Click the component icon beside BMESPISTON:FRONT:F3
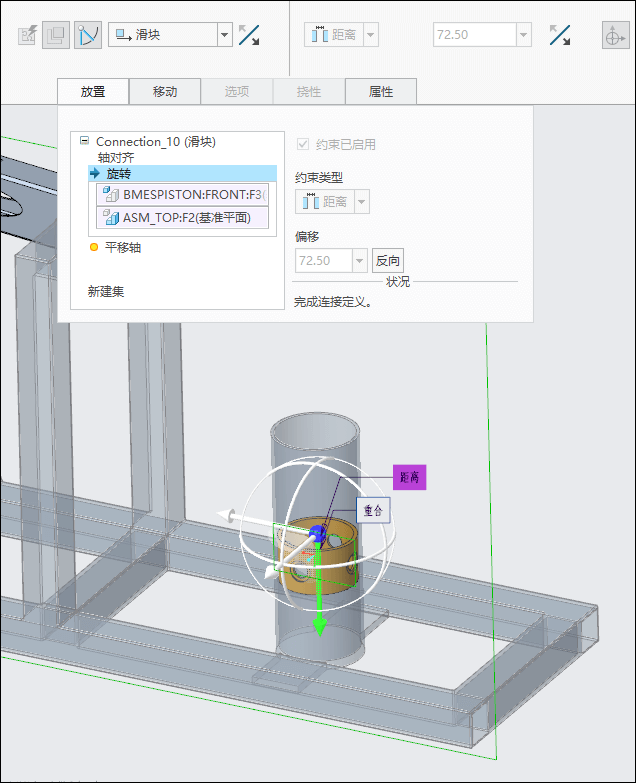 point(111,194)
